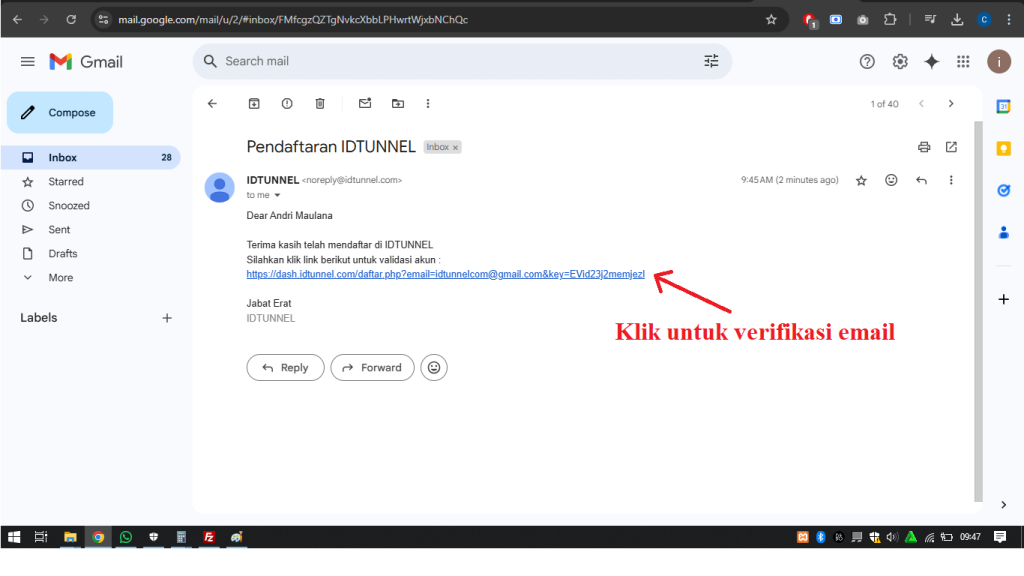Open the Inbox folder
Screen dimensions: 1024x576
pyautogui.click(x=91, y=157)
